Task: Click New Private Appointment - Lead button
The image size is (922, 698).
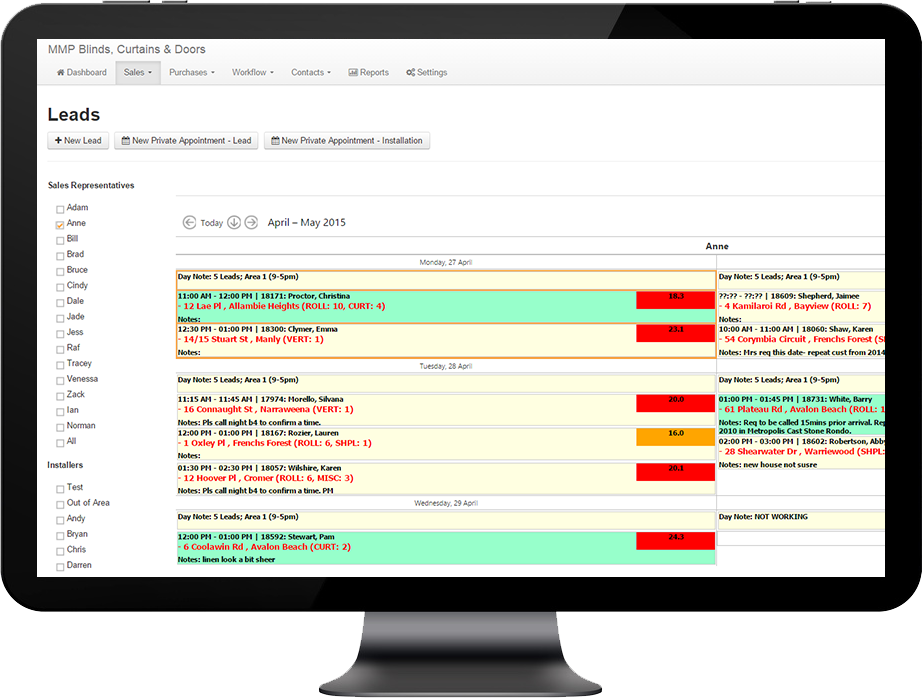Action: coord(186,141)
